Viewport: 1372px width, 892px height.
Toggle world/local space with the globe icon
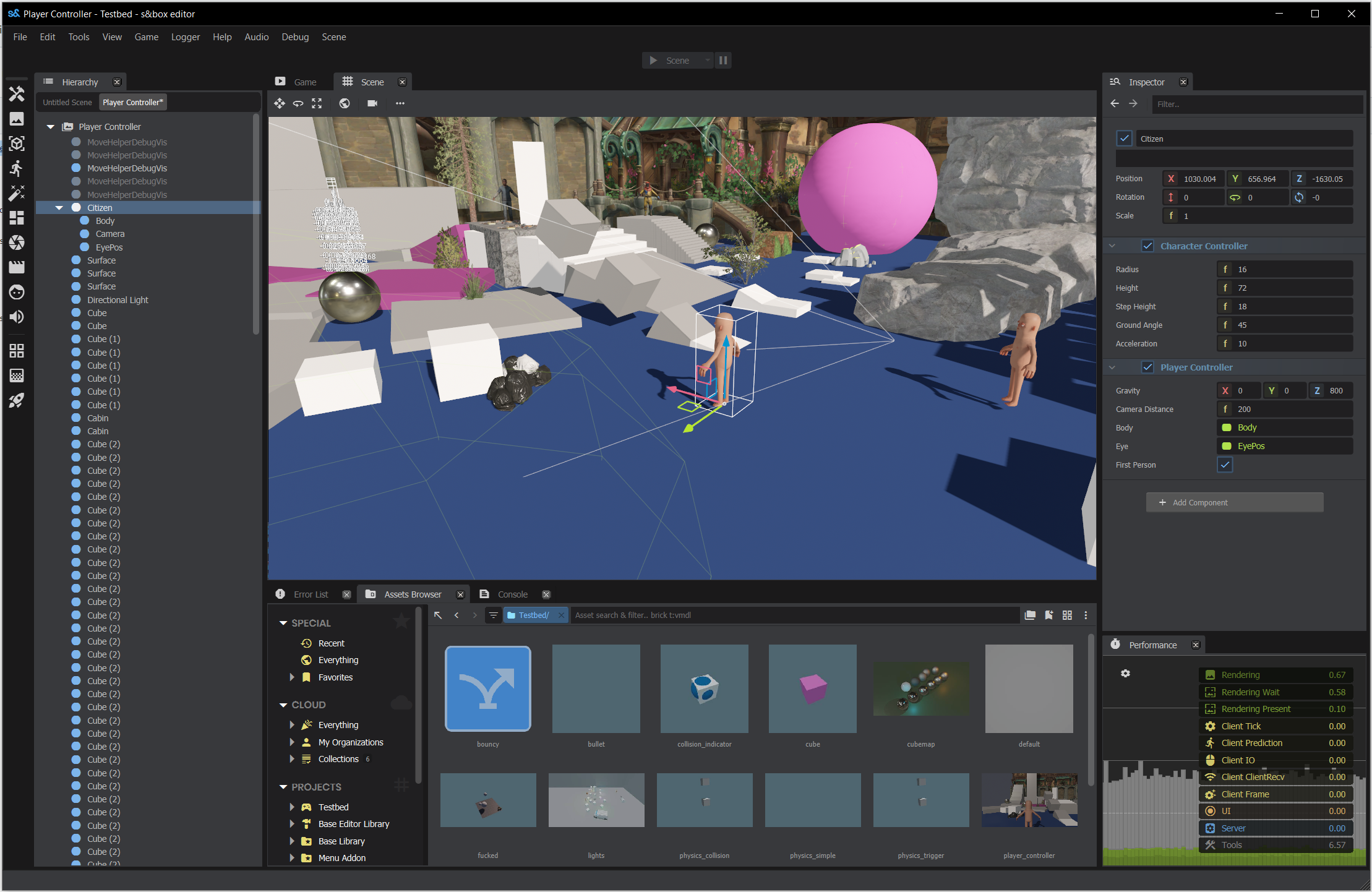(345, 103)
